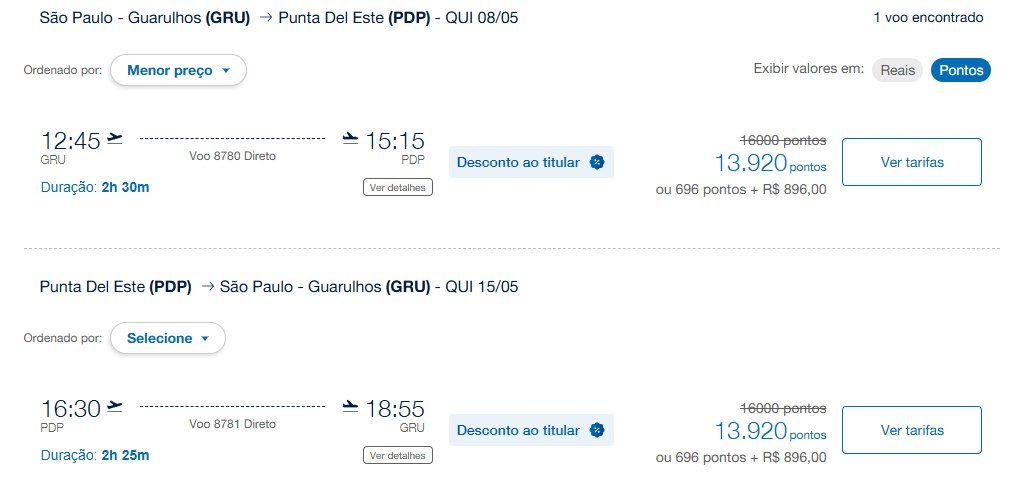
Task: Click Desconto ao titular label on outbound flight
Action: (518, 162)
